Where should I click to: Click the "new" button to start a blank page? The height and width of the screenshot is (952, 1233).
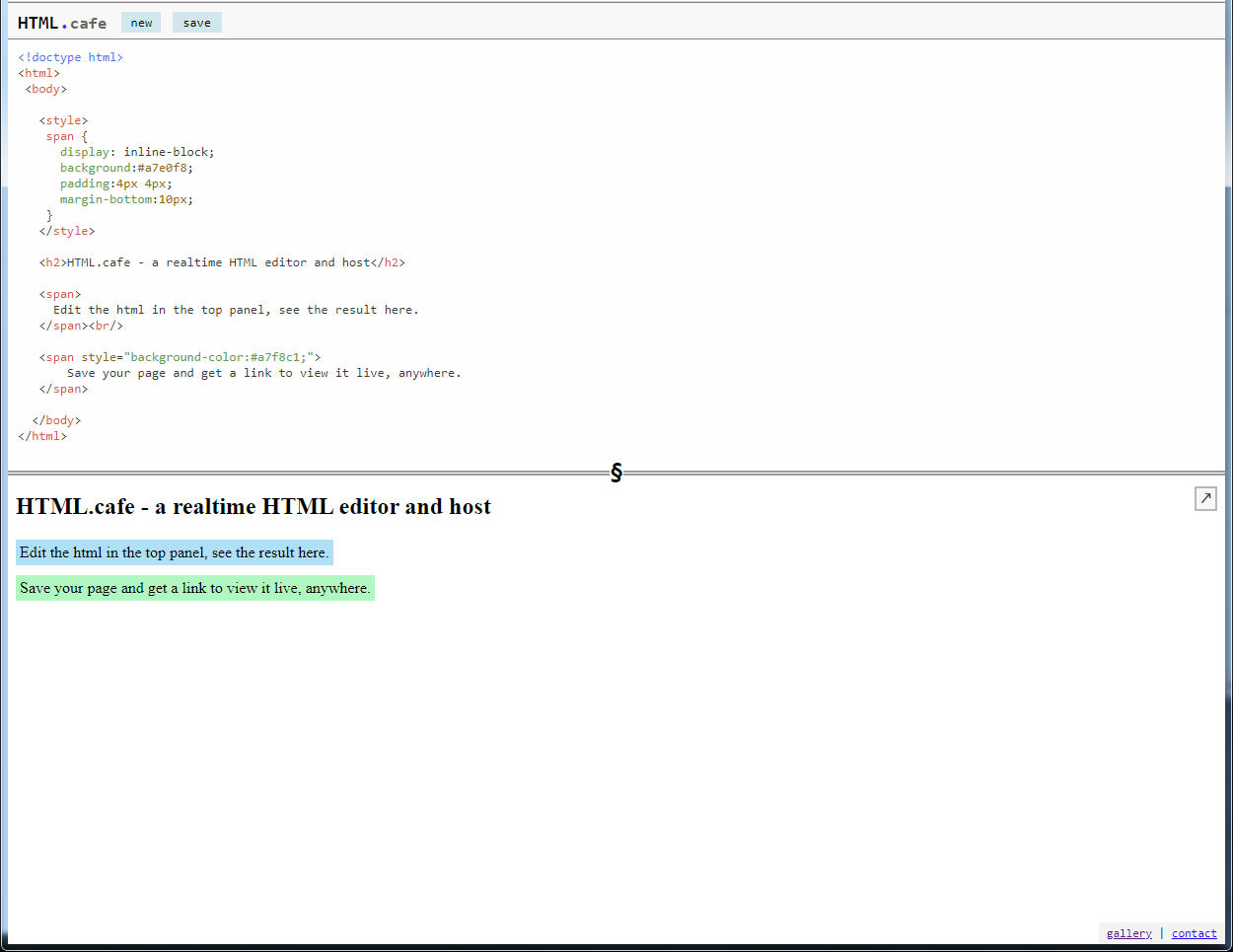point(140,22)
